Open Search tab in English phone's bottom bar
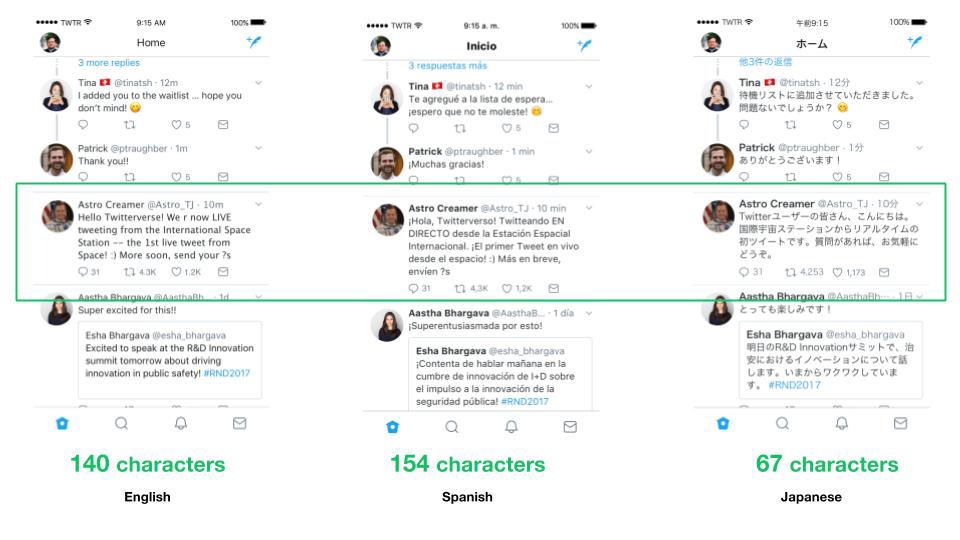This screenshot has width=960, height=540. pos(121,423)
